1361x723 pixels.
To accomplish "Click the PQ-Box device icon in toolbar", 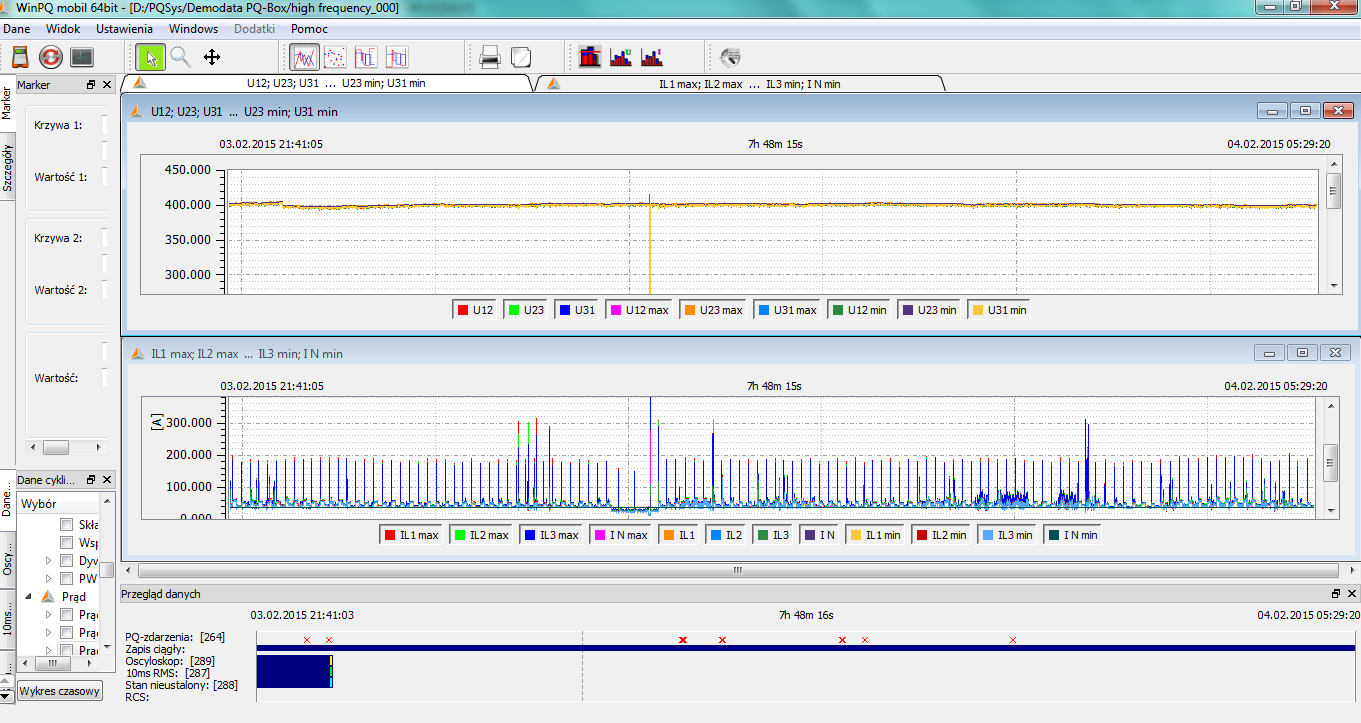I will [x=21, y=57].
